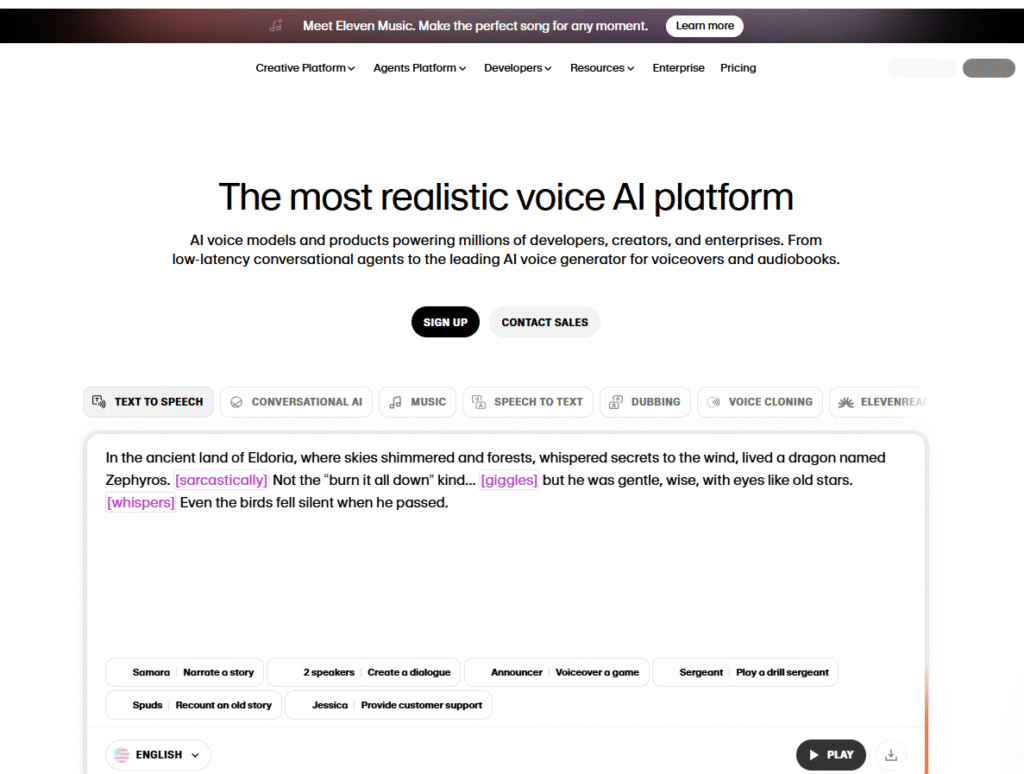
Task: Click the [sarcastically] tag in the sample text
Action: click(x=221, y=480)
